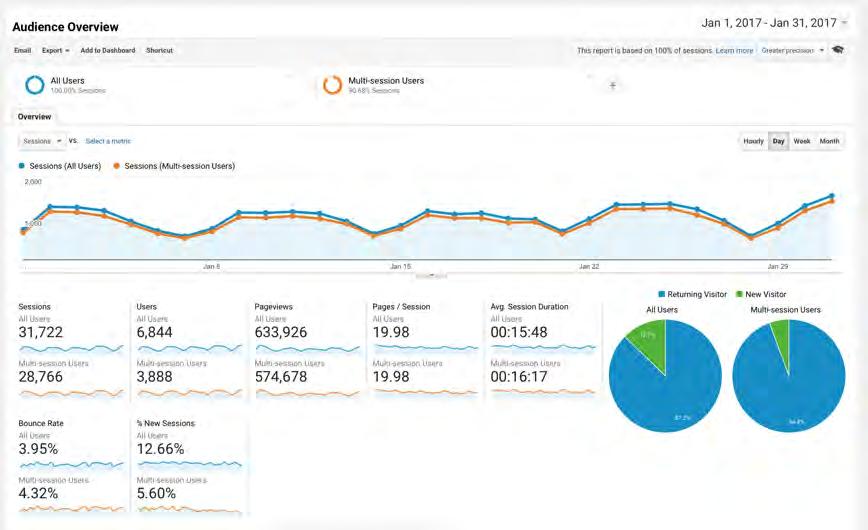
Task: Click the 3.95% bounce rate value
Action: tap(38, 449)
